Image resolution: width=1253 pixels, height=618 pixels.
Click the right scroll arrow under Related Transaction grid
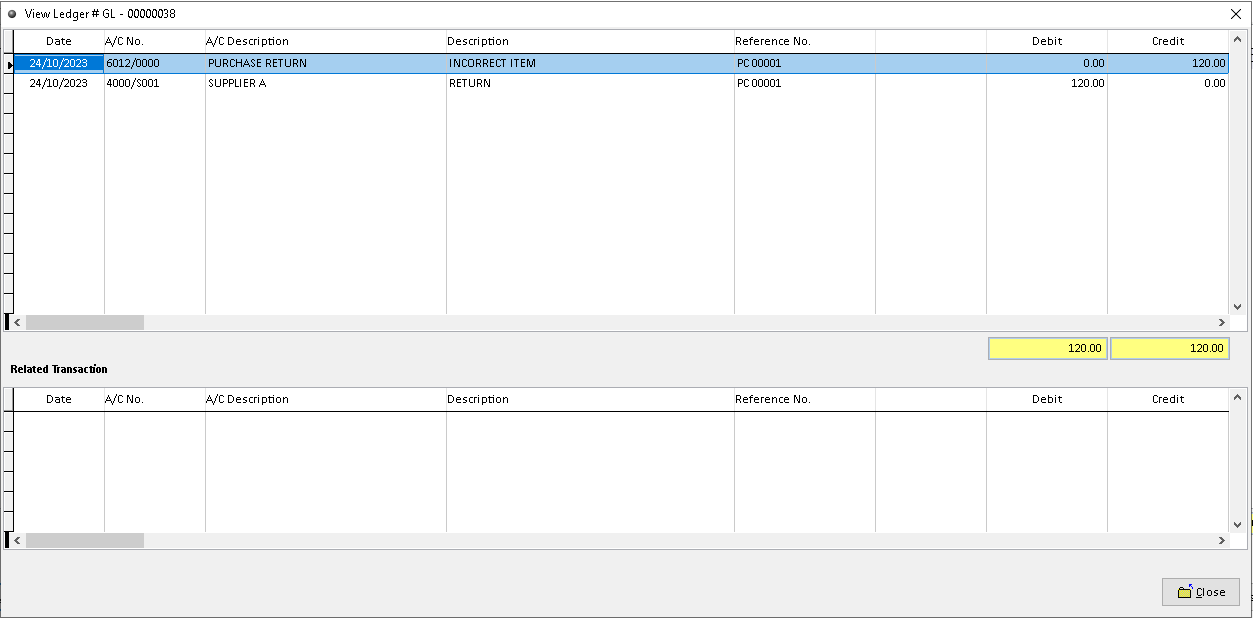(1222, 540)
